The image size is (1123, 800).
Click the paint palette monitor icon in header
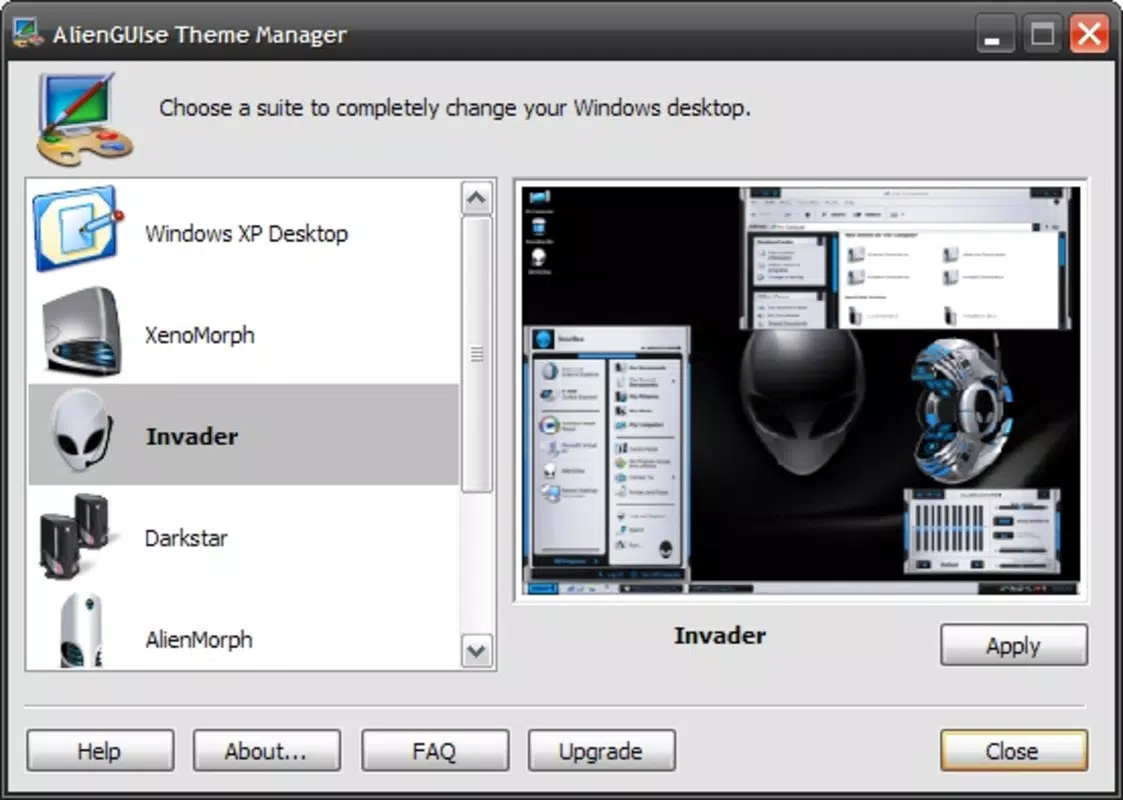84,120
